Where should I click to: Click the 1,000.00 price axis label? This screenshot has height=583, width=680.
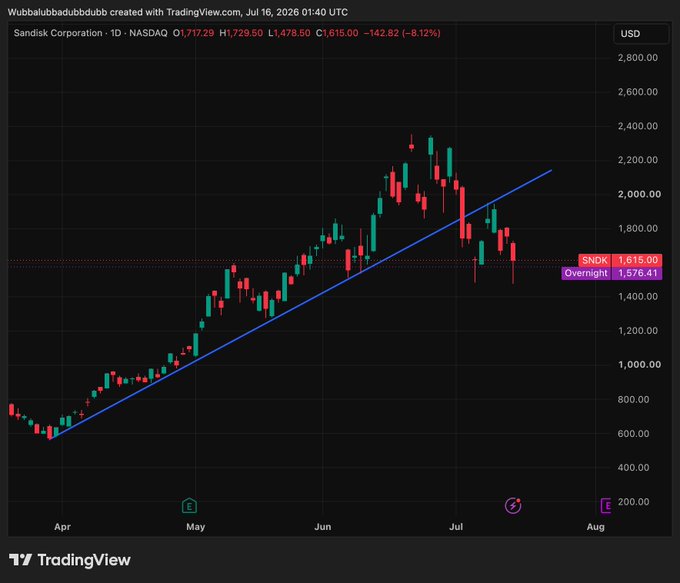tap(639, 364)
